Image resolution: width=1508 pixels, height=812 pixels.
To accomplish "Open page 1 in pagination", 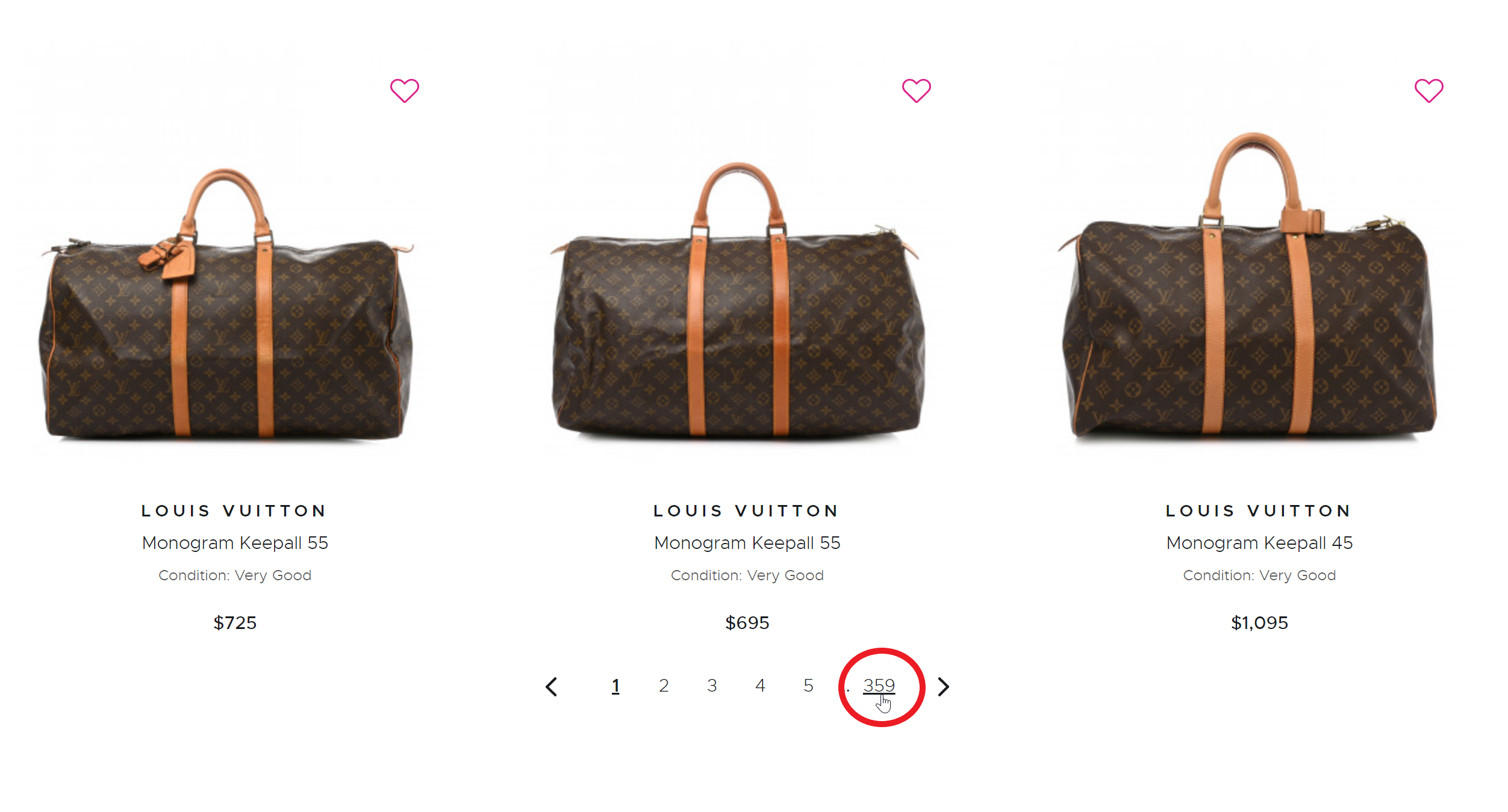I will pos(615,686).
